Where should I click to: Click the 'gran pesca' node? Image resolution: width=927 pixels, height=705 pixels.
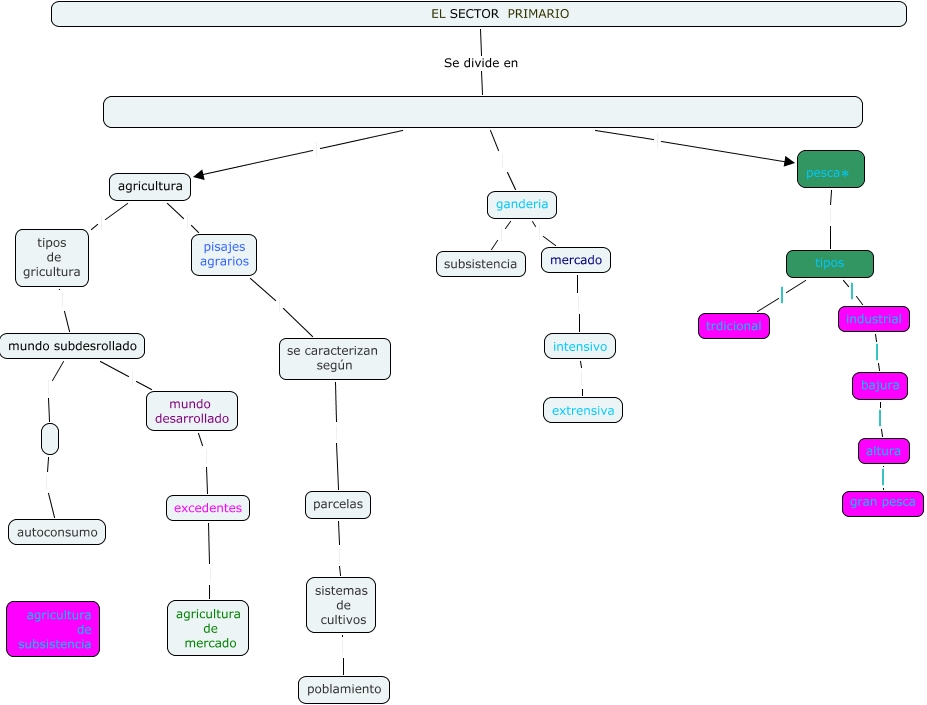pos(882,503)
